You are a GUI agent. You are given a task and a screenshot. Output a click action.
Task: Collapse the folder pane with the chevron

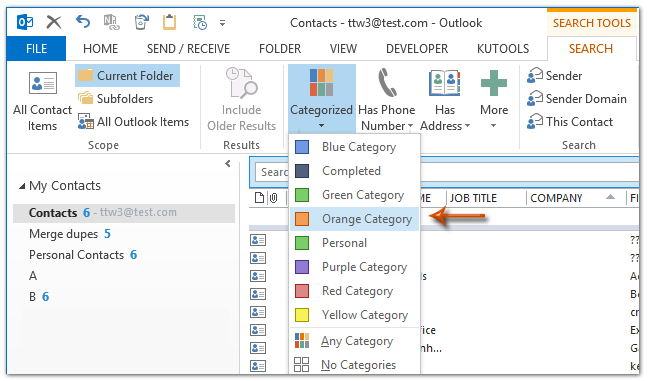tap(228, 164)
